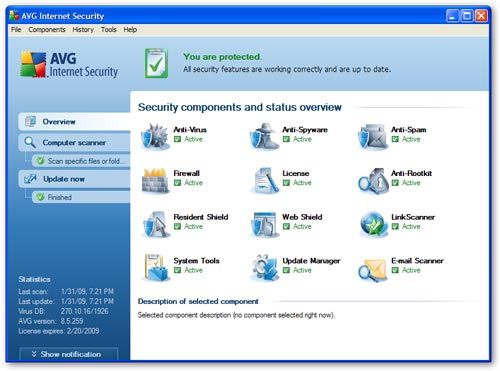Image resolution: width=500 pixels, height=371 pixels.
Task: Select the Finished update item
Action: (x=81, y=197)
